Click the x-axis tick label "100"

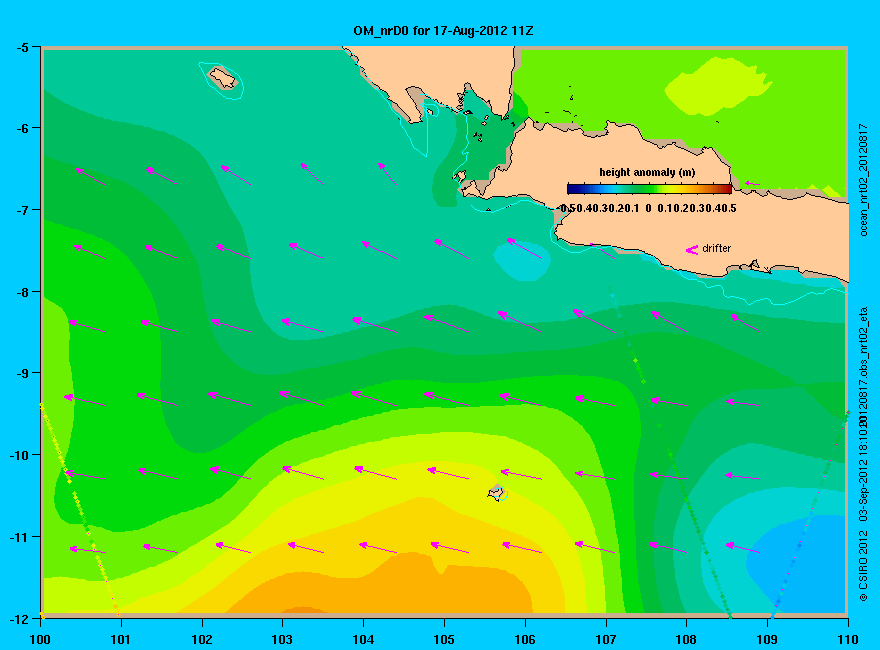(x=40, y=639)
